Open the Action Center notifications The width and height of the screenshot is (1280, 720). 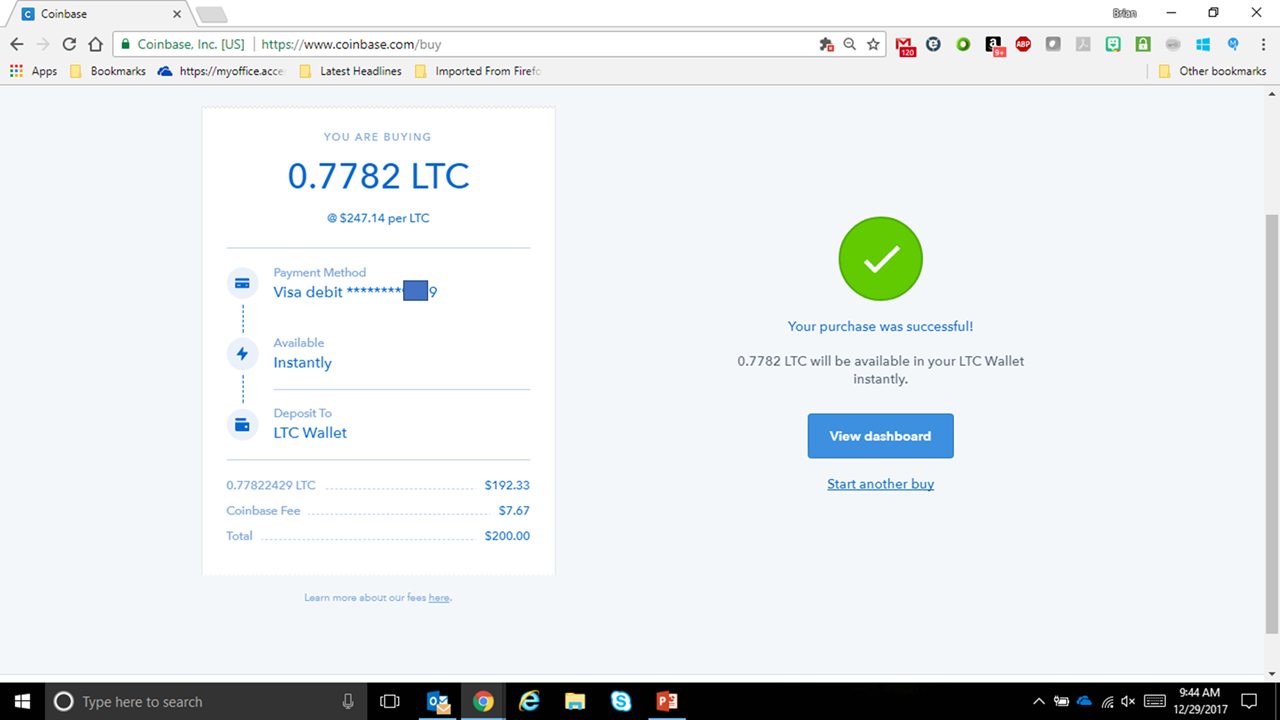click(1249, 701)
